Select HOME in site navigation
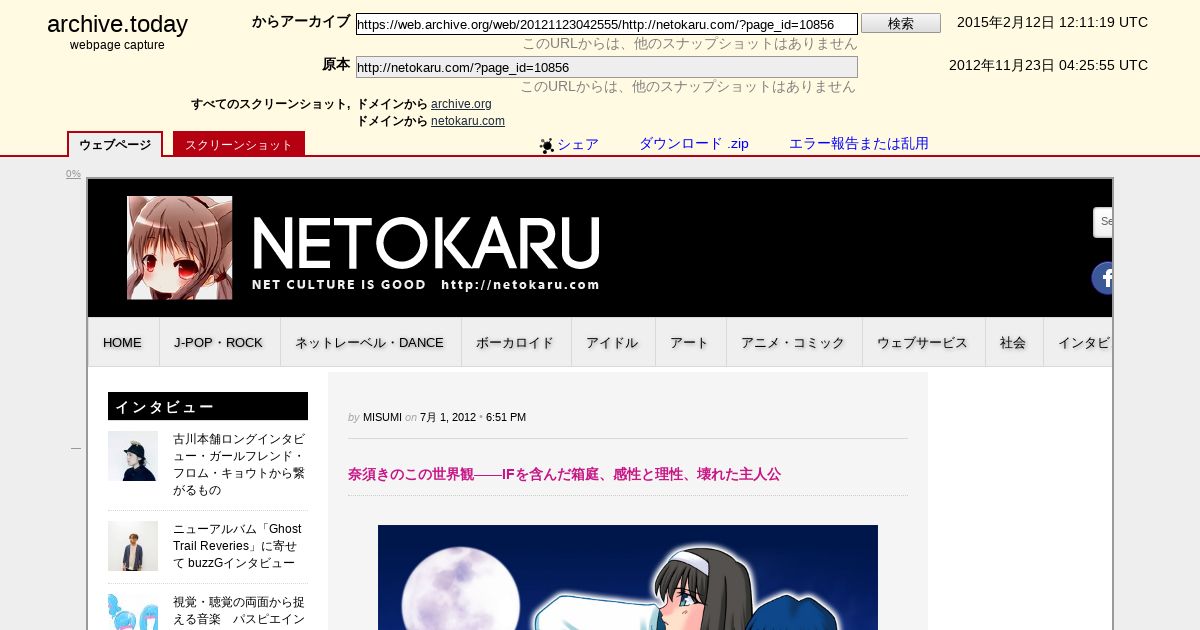 123,342
